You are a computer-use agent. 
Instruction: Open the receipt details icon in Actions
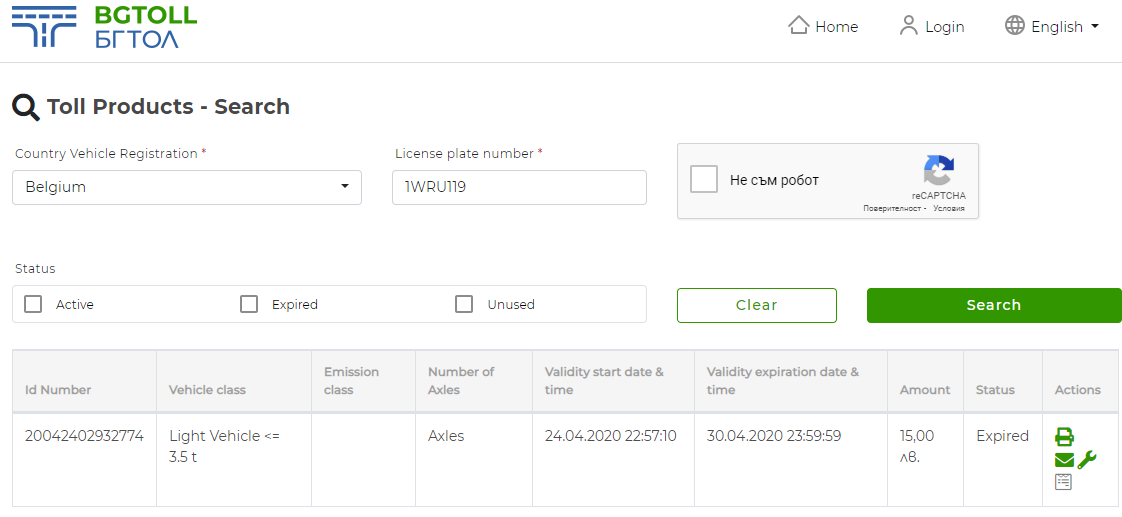tap(1063, 482)
